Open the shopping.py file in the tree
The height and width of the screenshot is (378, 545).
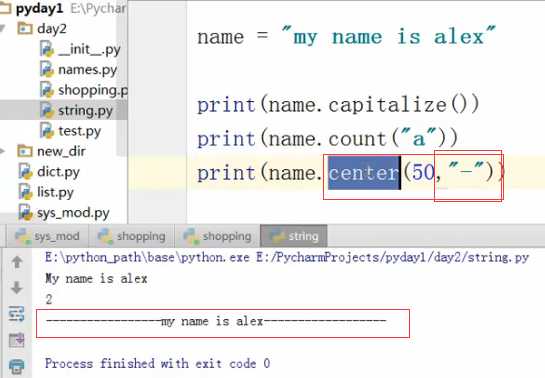[x=93, y=90]
